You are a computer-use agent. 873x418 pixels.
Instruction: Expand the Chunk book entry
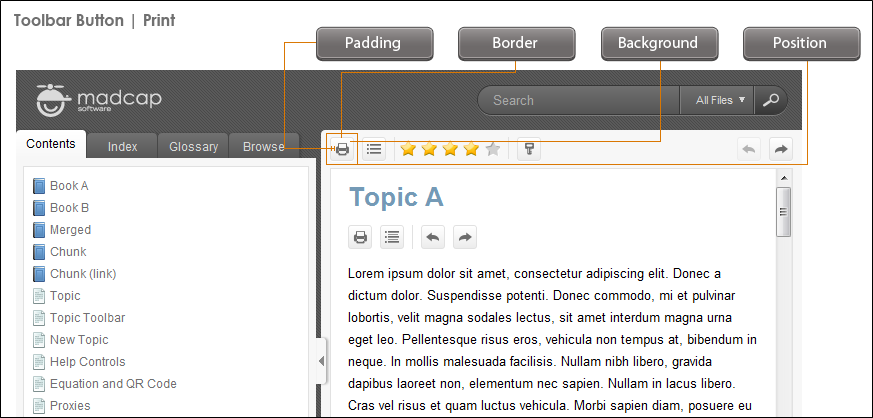pyautogui.click(x=68, y=252)
